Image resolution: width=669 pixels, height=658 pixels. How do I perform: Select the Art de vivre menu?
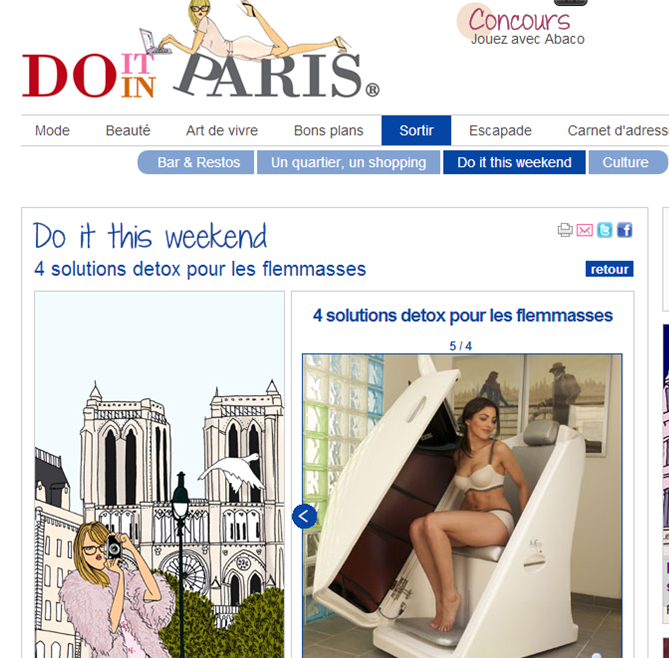[x=222, y=131]
